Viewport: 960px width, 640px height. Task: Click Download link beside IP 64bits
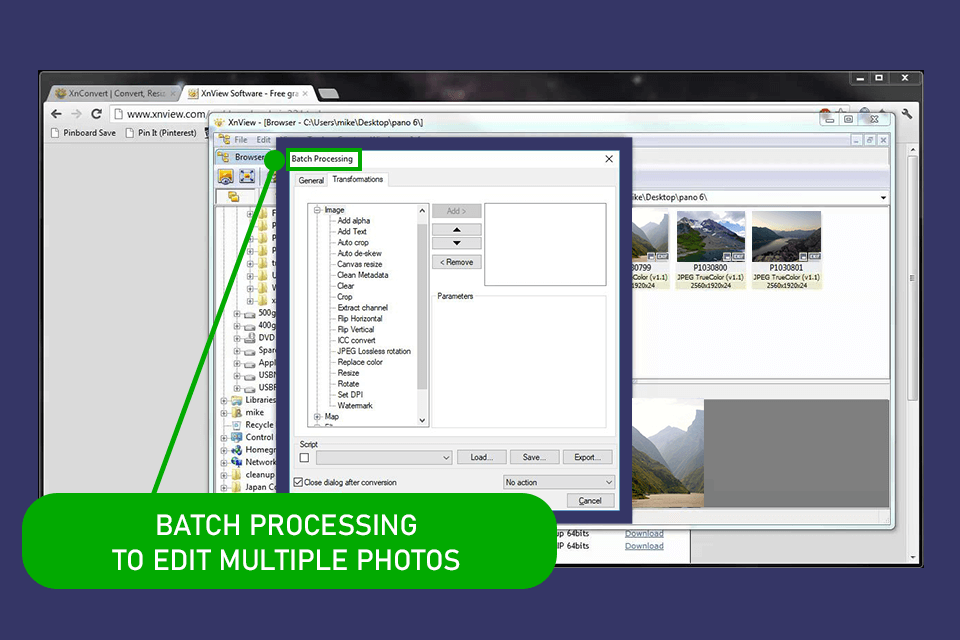point(644,546)
